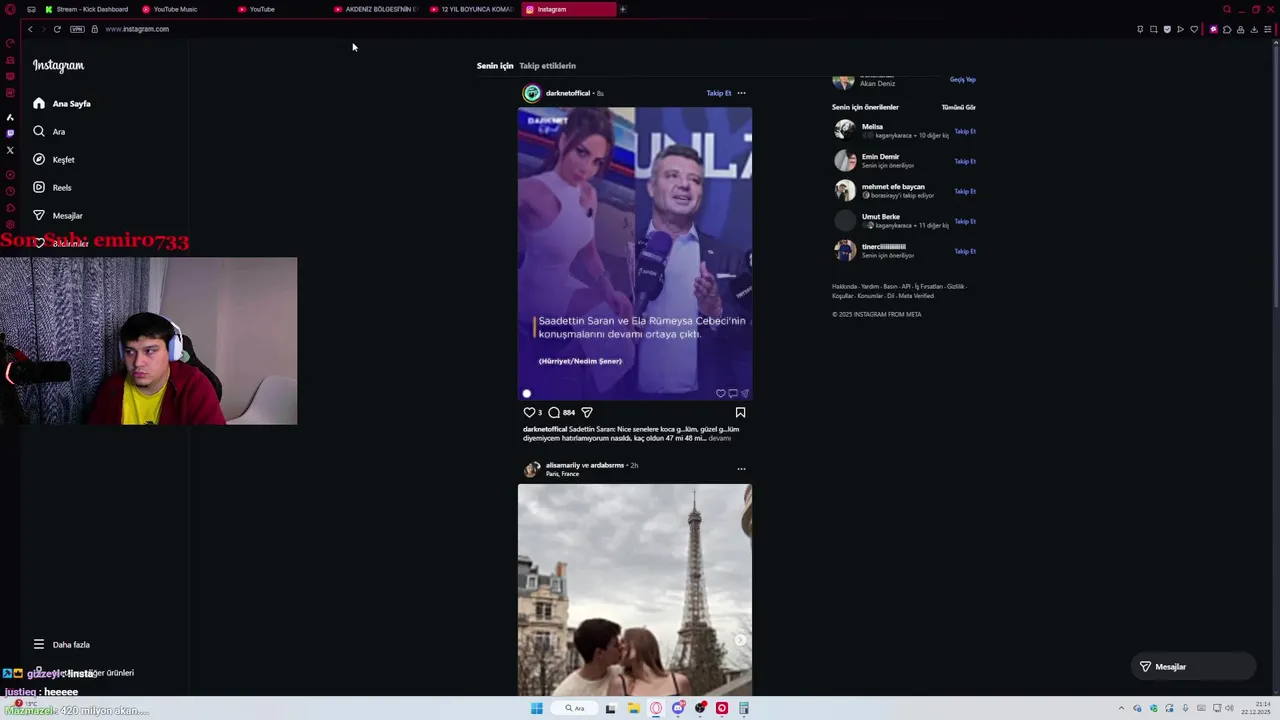
Task: Click the taskbar Ara search box
Action: pos(575,708)
